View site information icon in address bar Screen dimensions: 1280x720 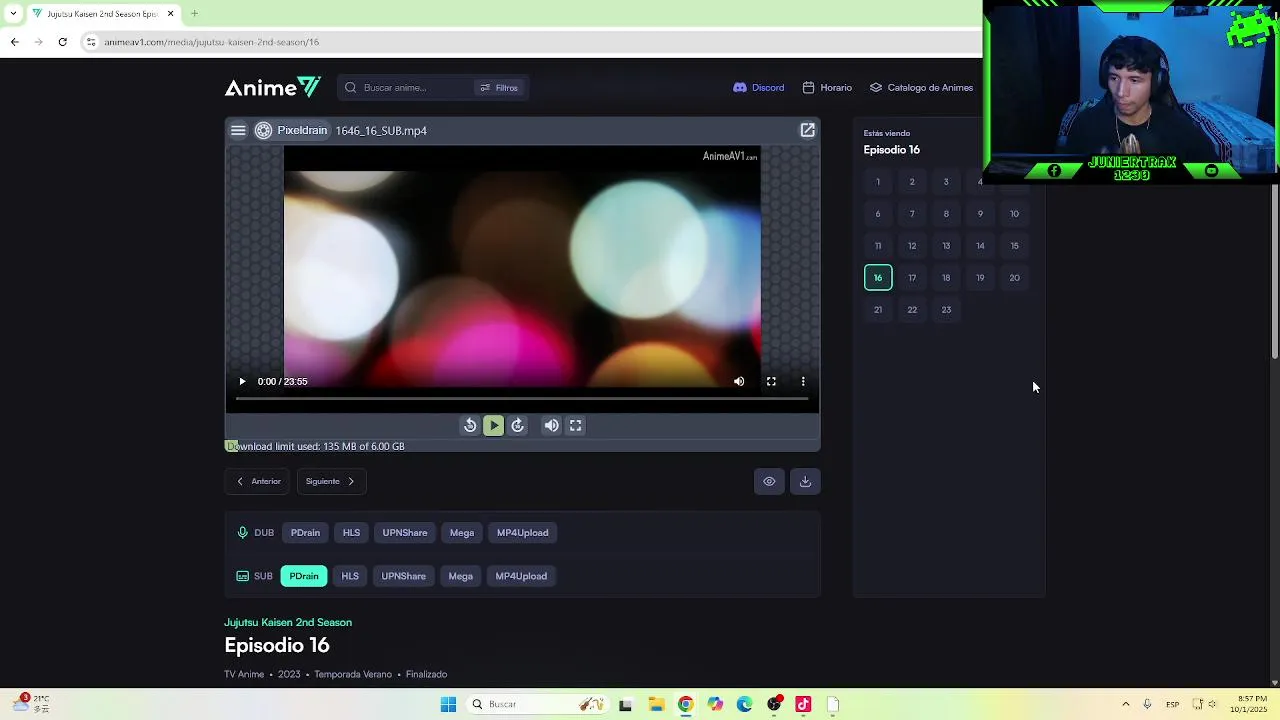(91, 42)
